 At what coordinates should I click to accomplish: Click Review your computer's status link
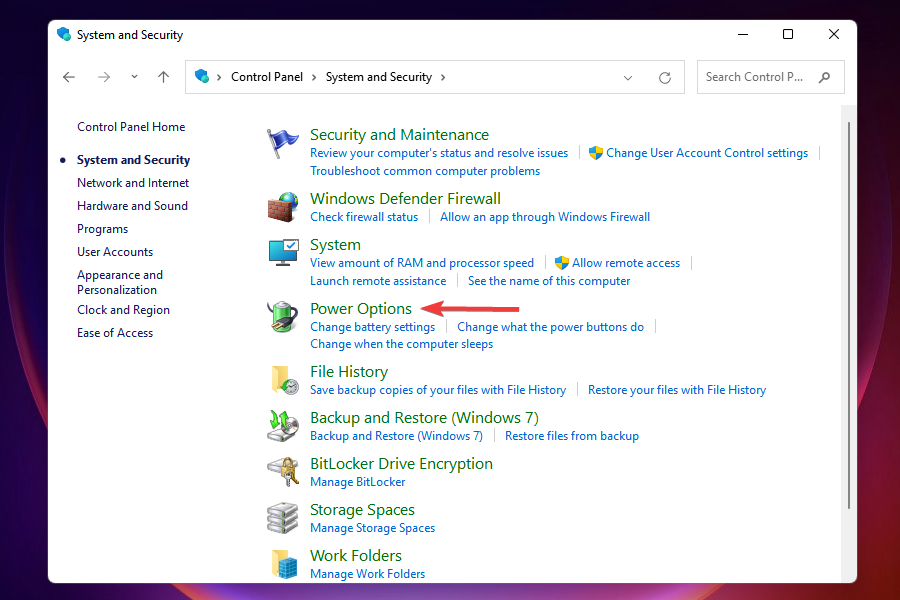click(439, 153)
